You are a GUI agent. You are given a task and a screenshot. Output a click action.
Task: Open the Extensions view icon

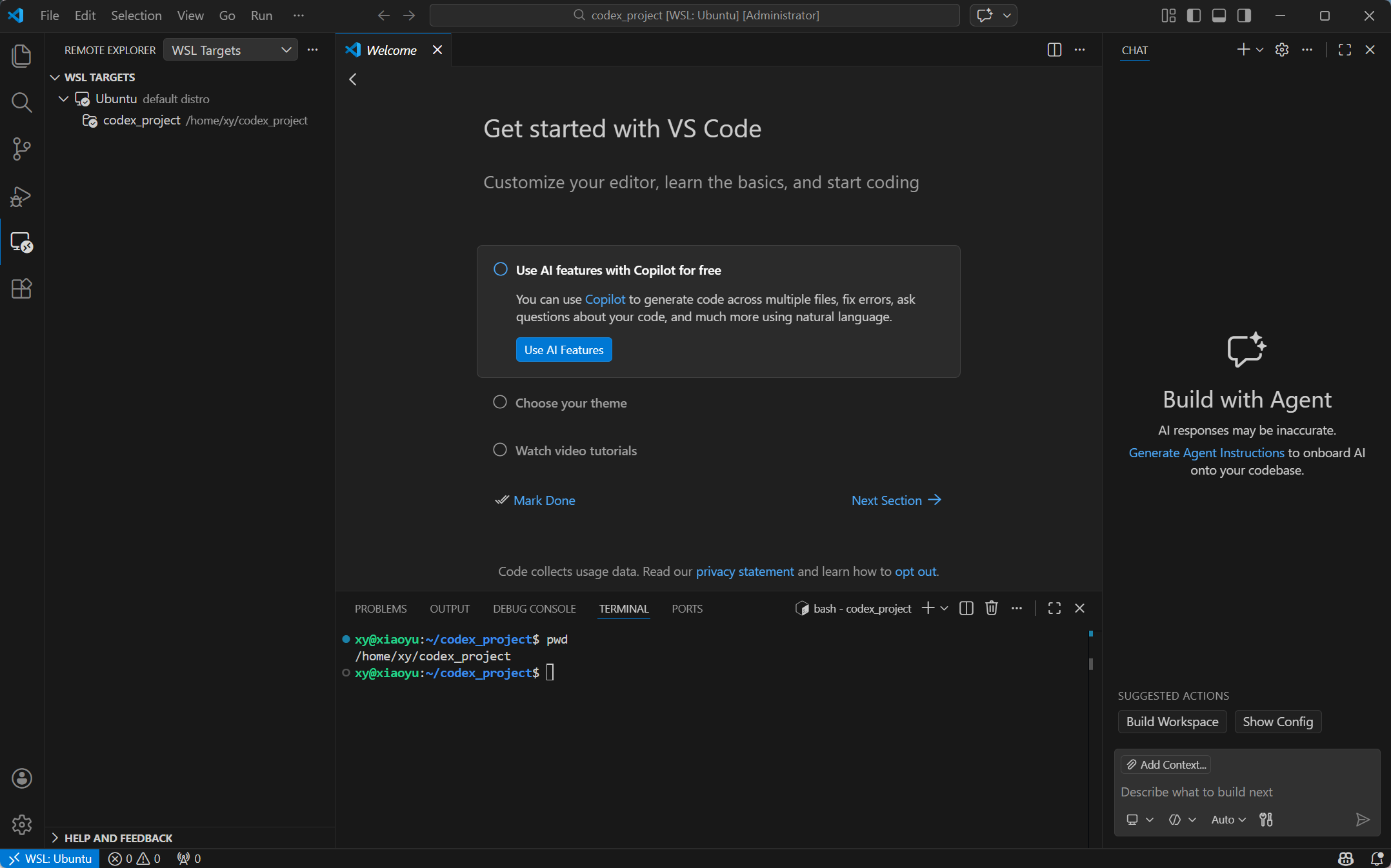(21, 288)
